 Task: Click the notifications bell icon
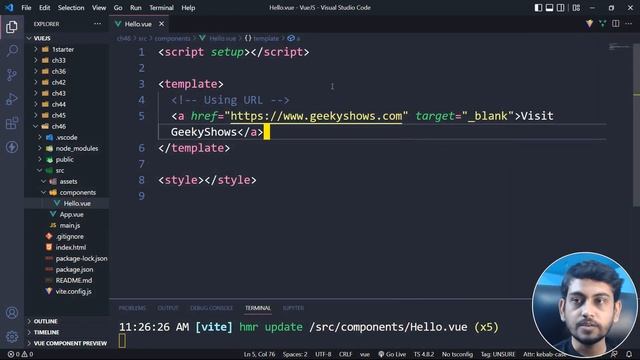point(629,354)
